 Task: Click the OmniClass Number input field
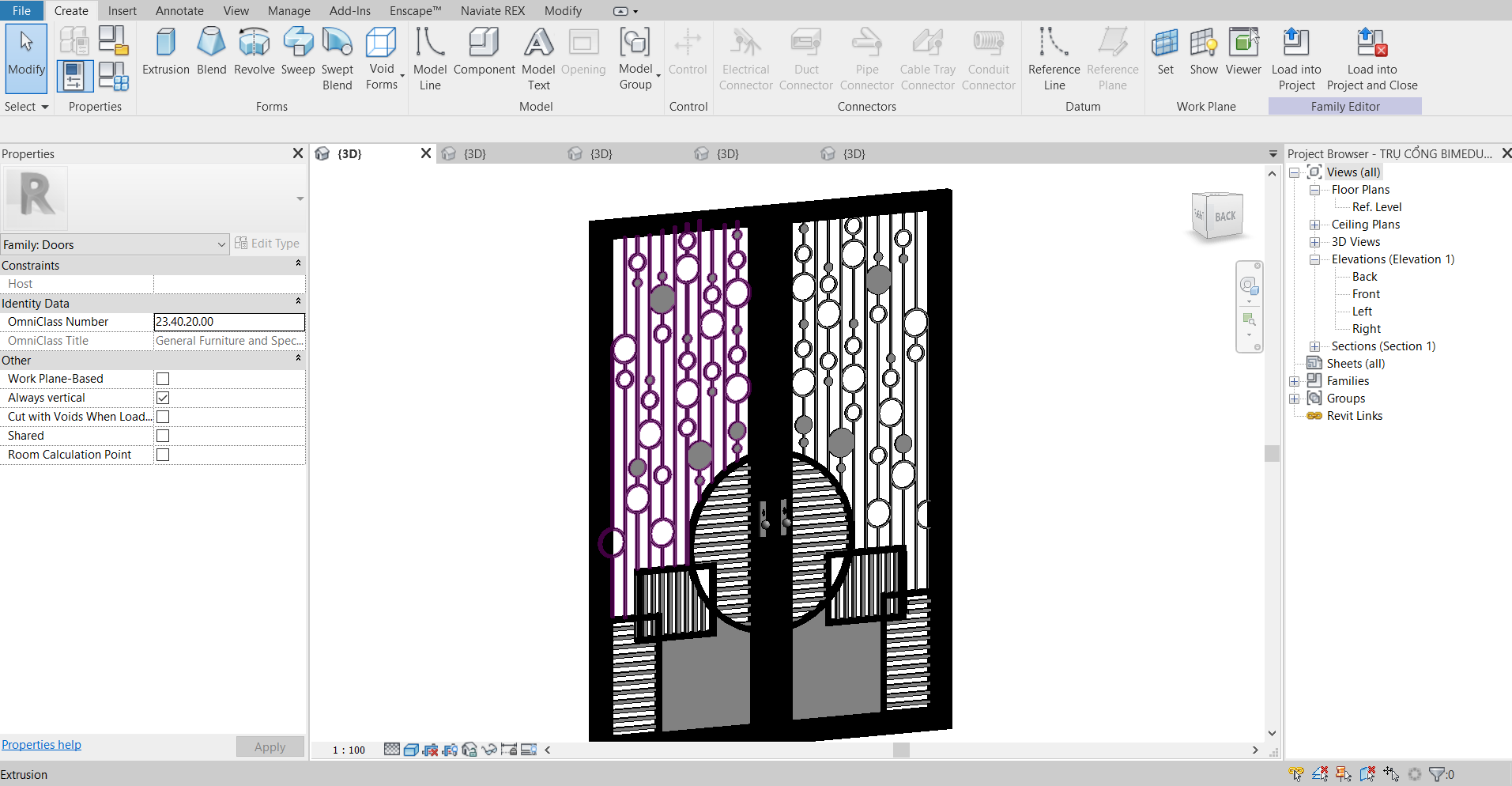(x=228, y=322)
